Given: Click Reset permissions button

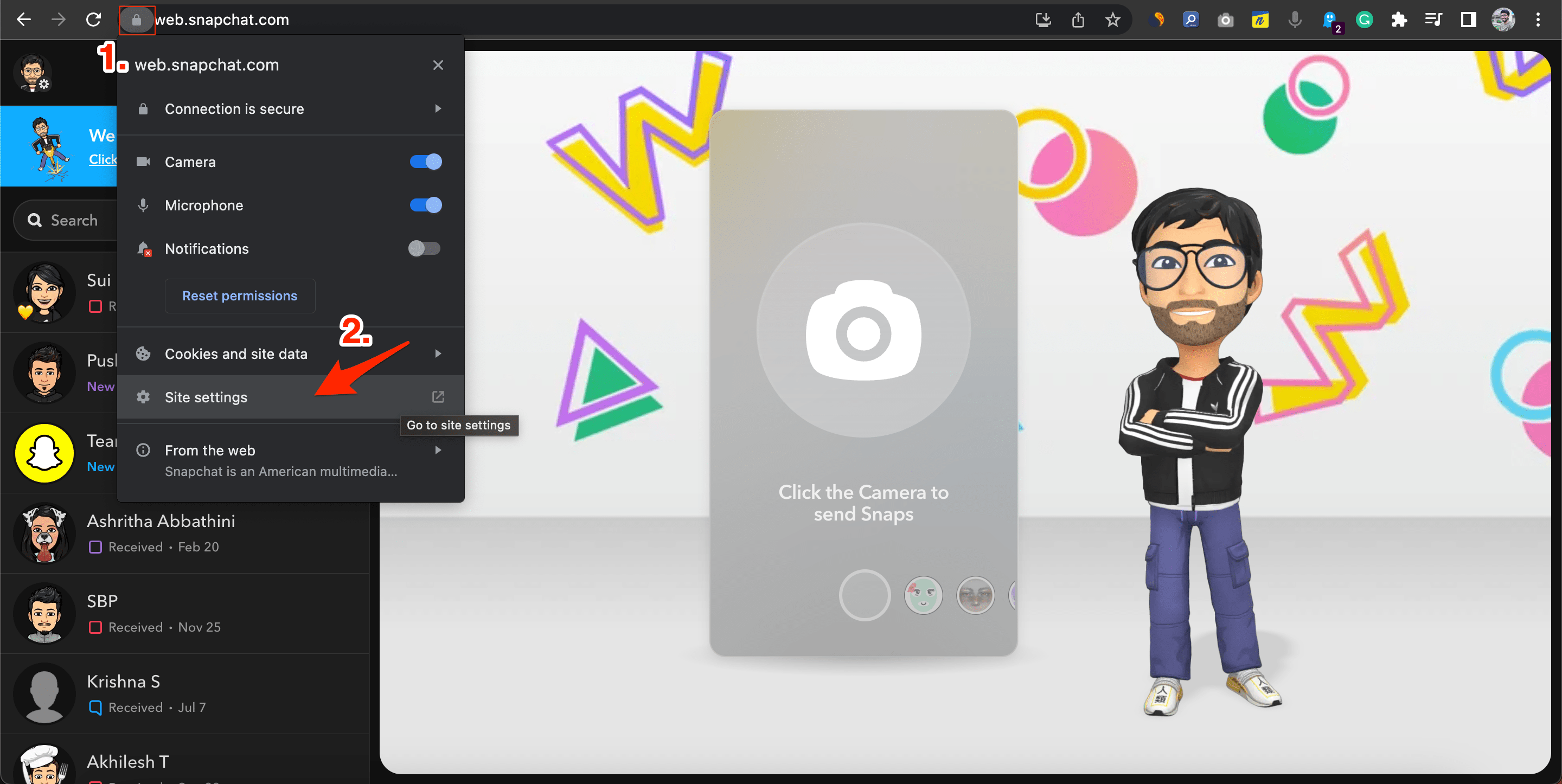Looking at the screenshot, I should (240, 296).
